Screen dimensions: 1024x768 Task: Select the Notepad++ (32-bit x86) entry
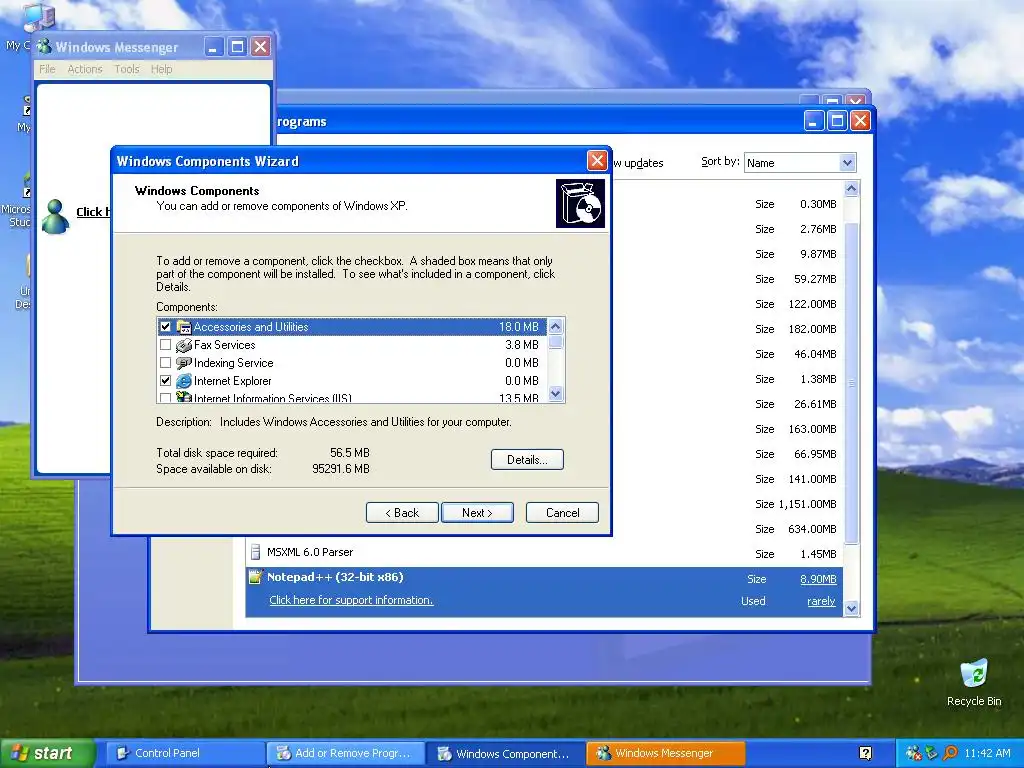(544, 592)
